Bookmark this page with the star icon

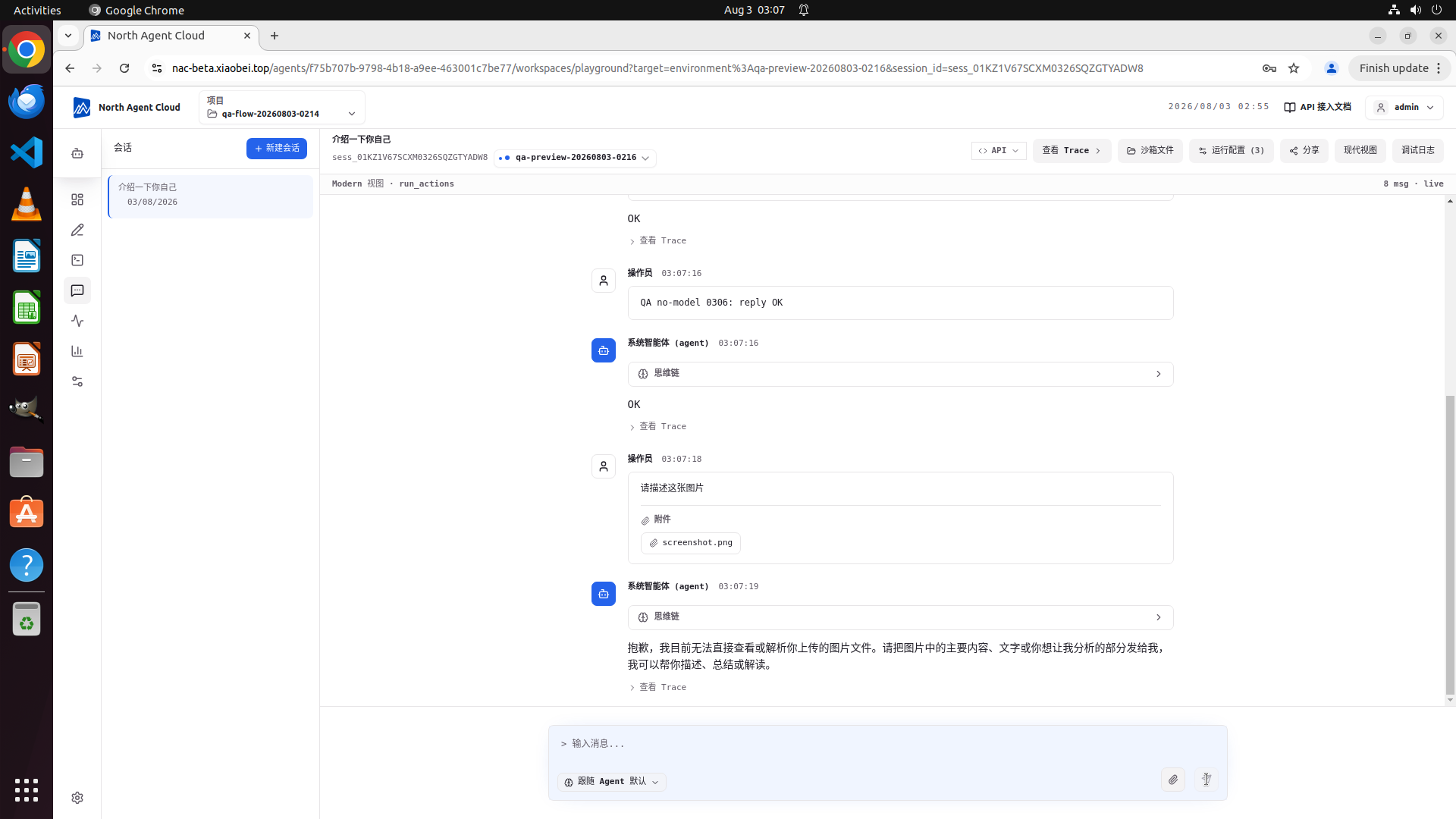point(1294,68)
